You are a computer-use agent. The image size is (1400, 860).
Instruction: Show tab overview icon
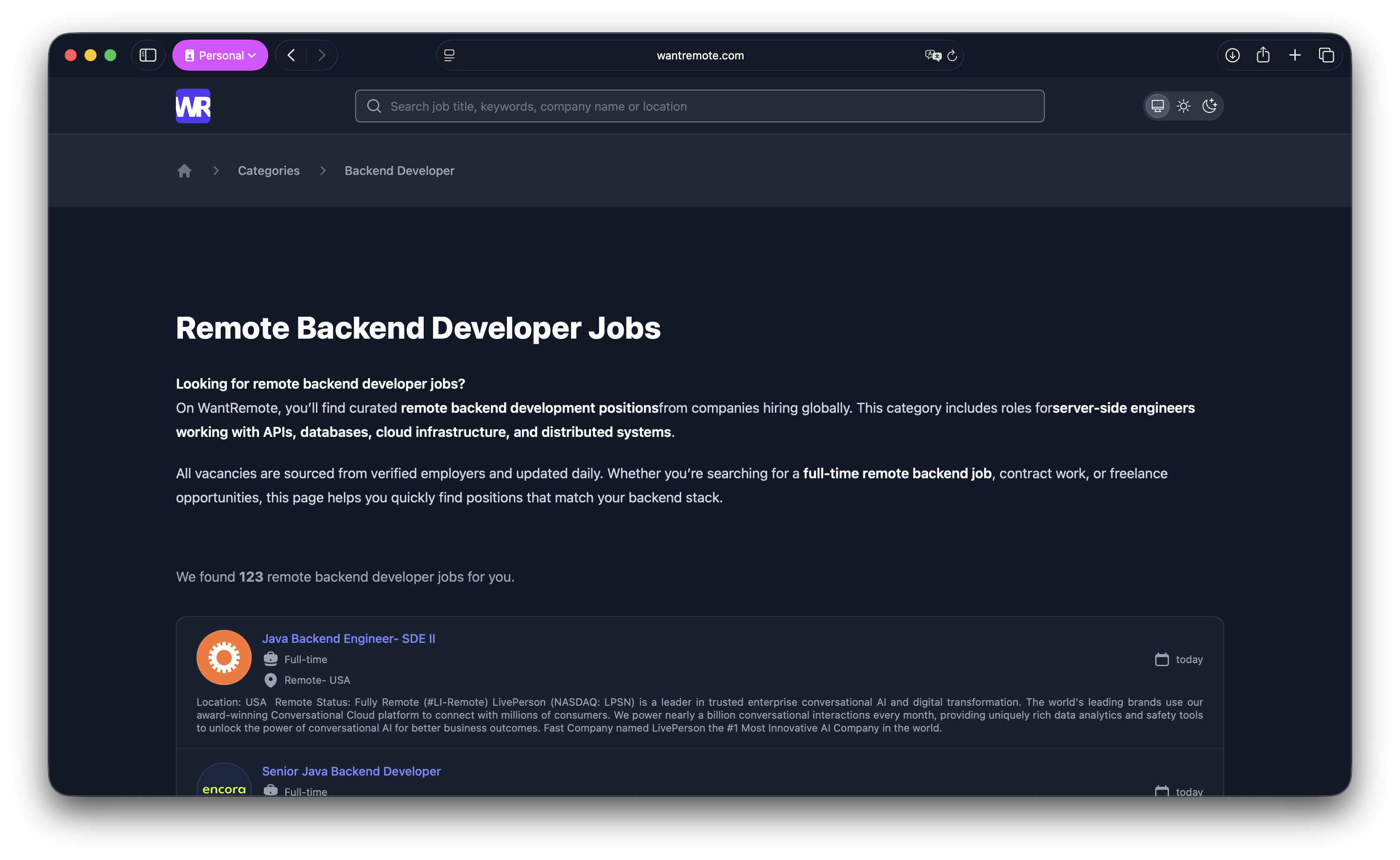(x=1326, y=55)
